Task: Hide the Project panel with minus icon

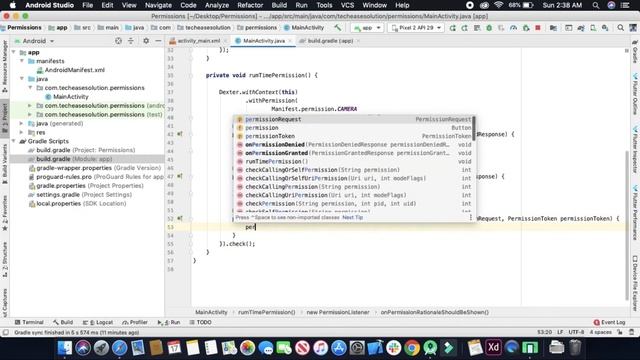Action: coord(158,41)
